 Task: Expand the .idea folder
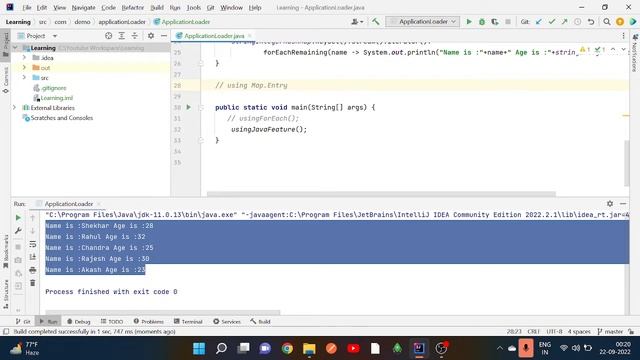click(24, 58)
